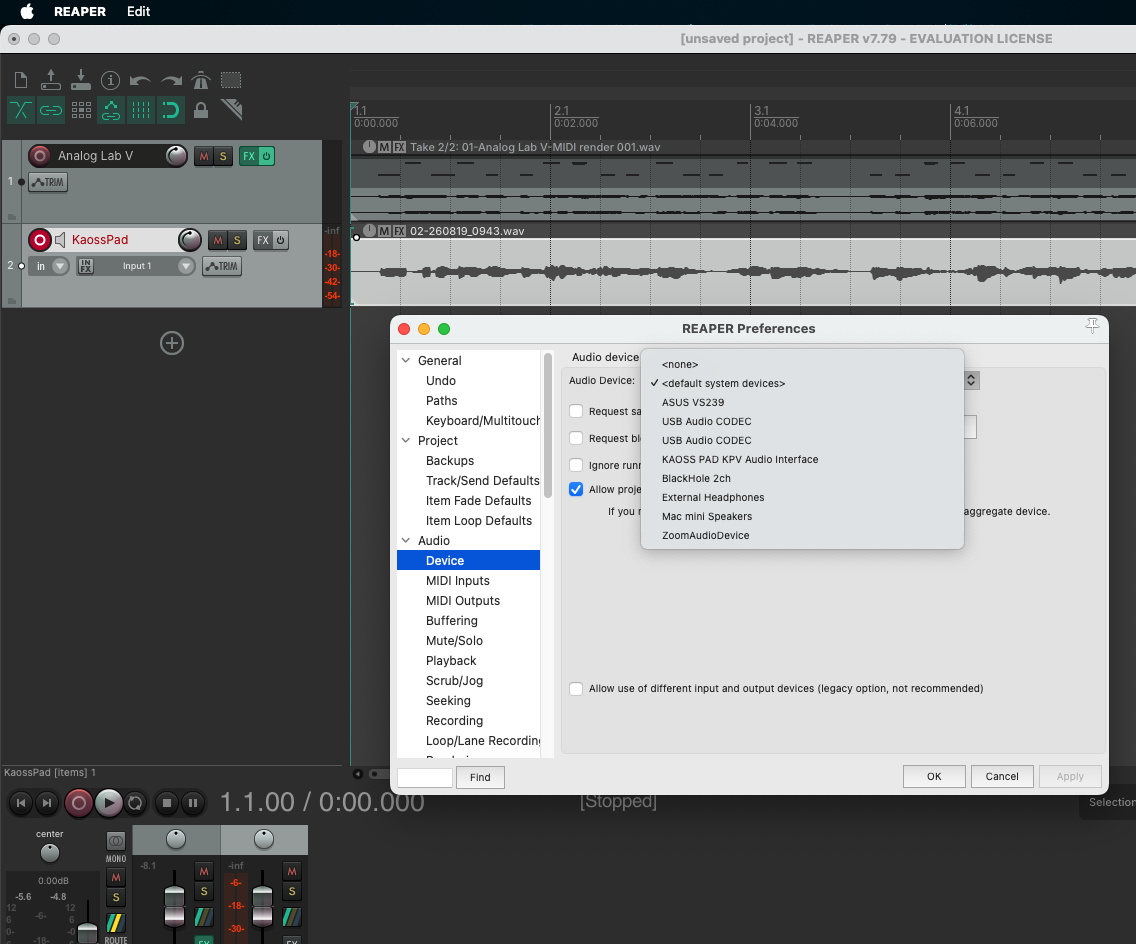The image size is (1136, 944).
Task: Collapse the General tree section
Action: pos(406,360)
